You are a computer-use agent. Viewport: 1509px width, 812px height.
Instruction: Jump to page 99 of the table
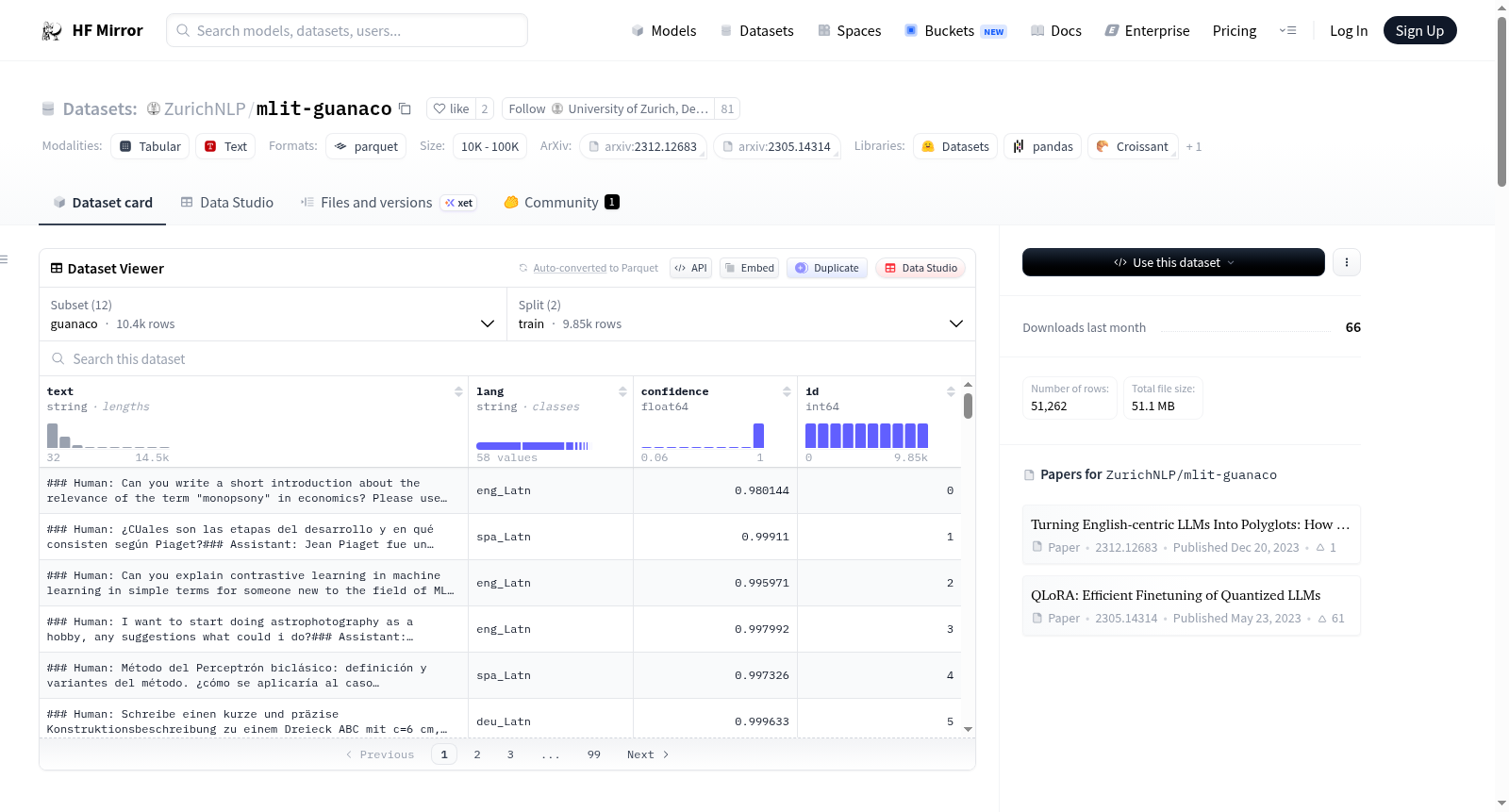point(594,754)
